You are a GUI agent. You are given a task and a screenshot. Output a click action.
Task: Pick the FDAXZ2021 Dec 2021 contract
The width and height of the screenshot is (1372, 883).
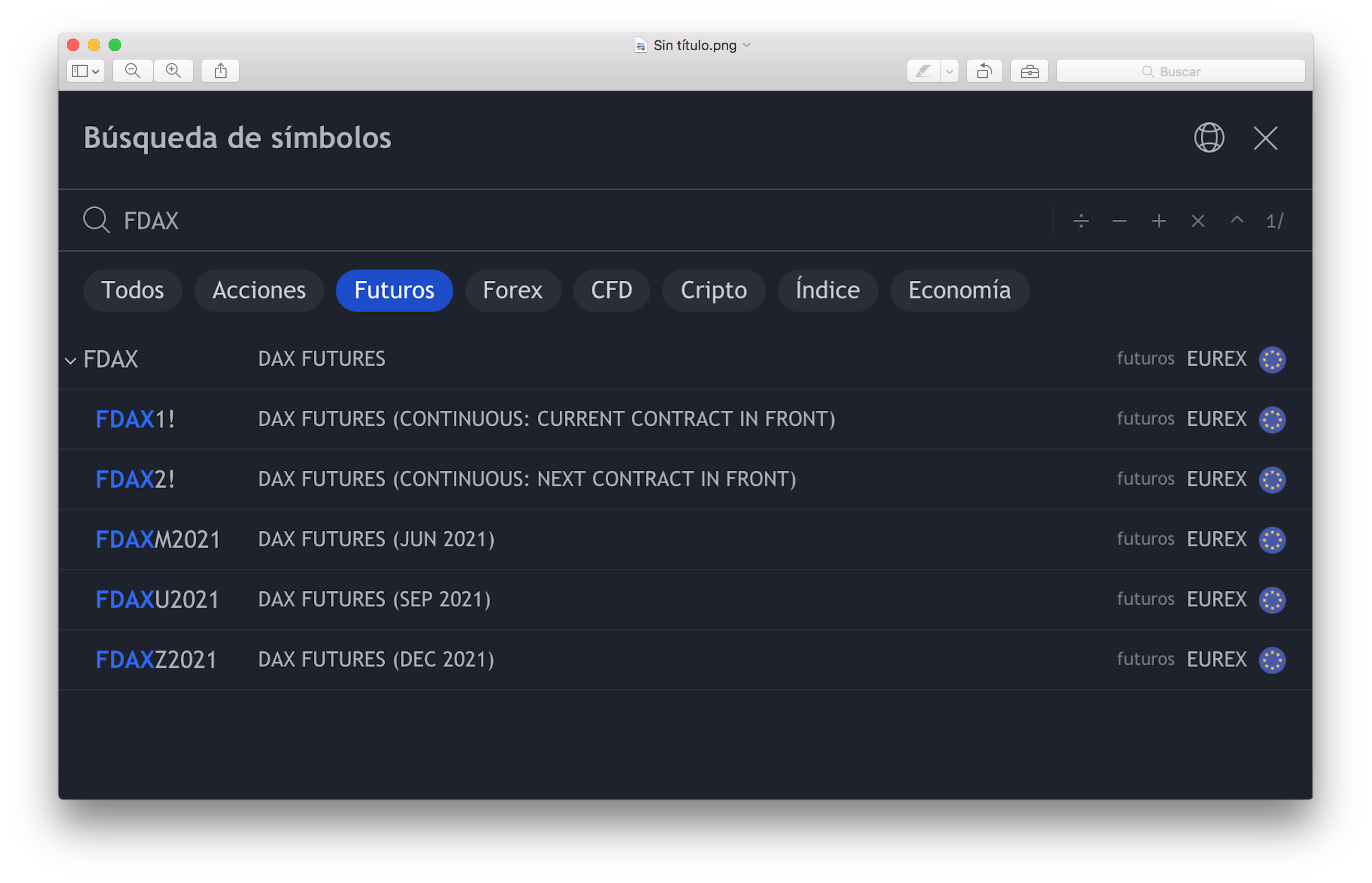156,660
